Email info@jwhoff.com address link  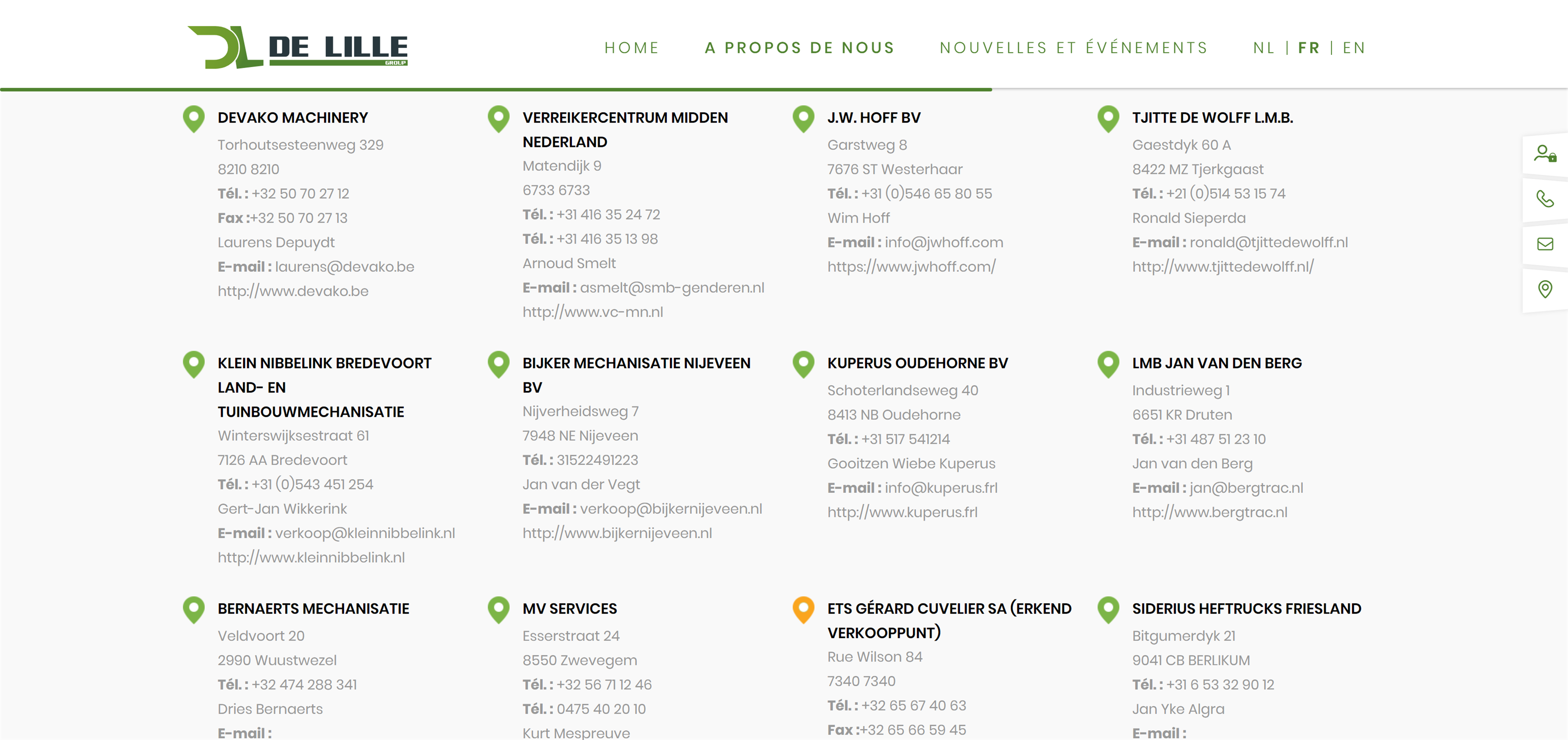click(x=943, y=242)
